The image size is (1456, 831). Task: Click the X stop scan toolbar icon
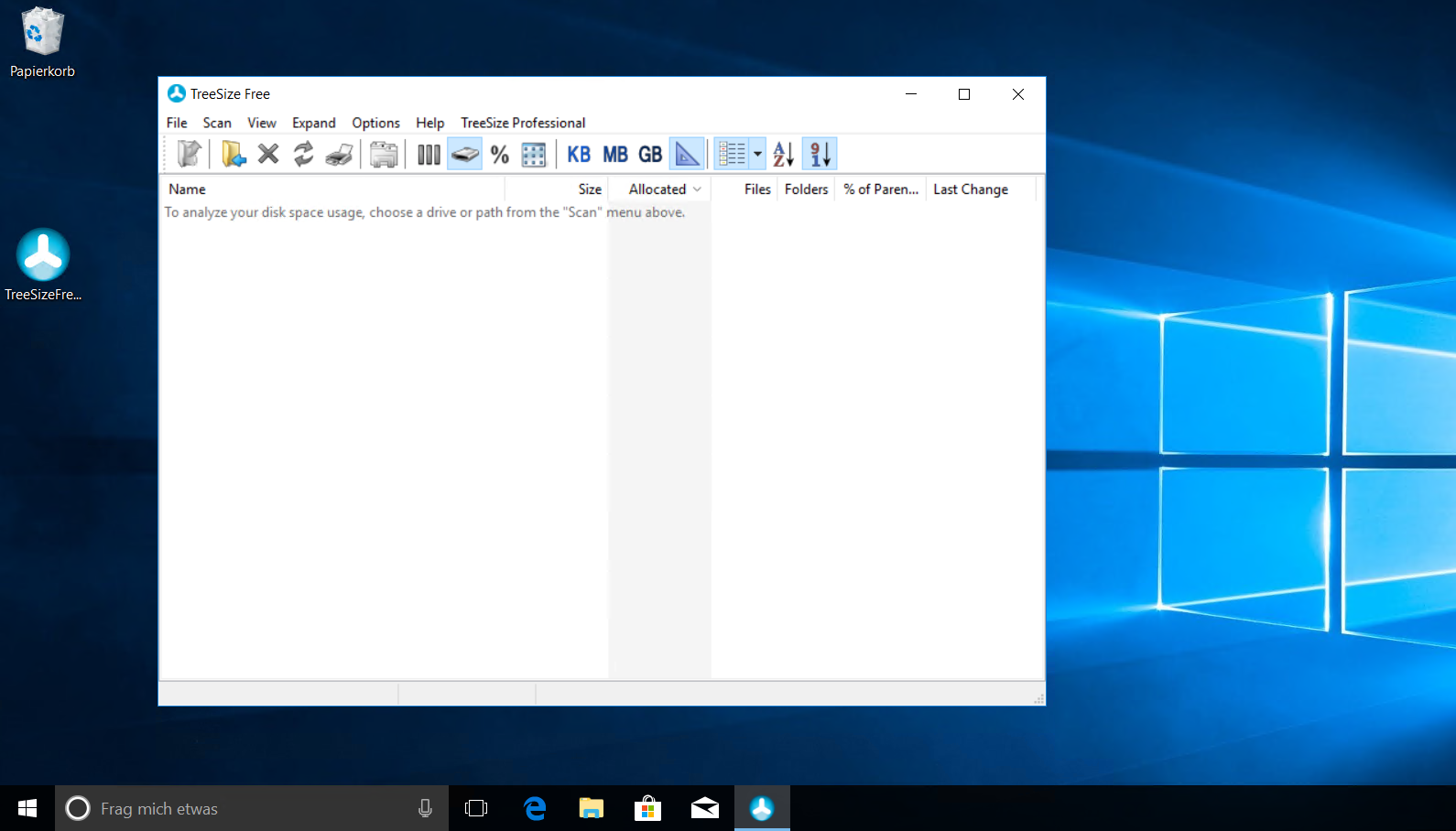pos(268,154)
